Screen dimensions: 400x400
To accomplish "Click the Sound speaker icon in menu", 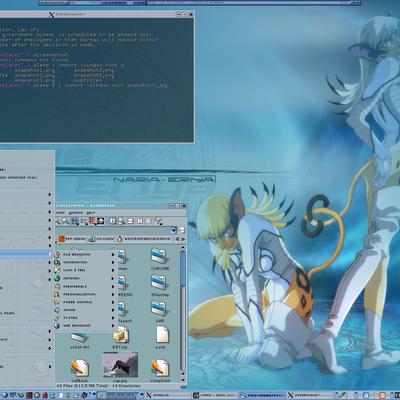I will 57,310.
